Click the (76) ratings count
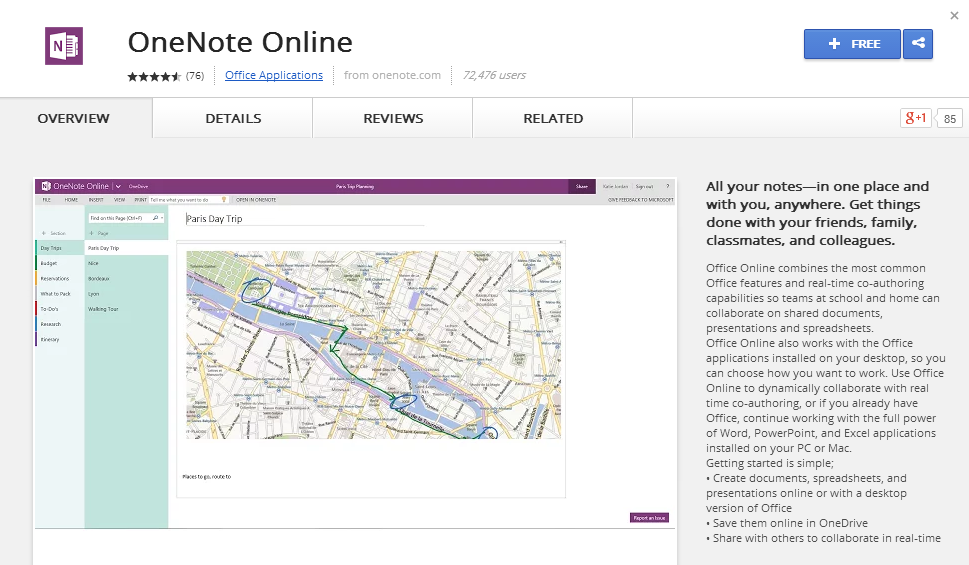This screenshot has height=565, width=969. (195, 75)
